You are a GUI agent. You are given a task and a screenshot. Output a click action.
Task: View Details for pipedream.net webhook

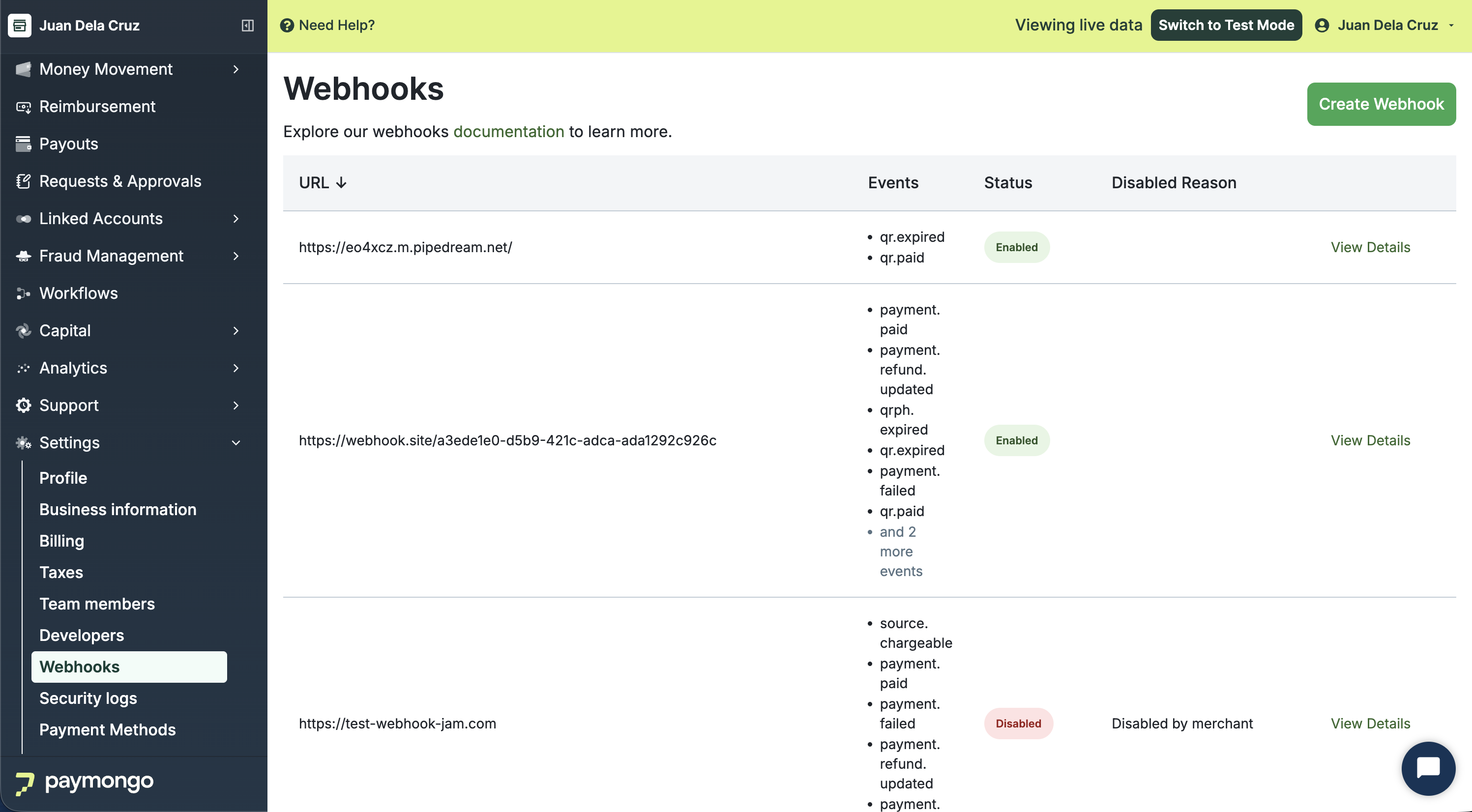click(1370, 247)
